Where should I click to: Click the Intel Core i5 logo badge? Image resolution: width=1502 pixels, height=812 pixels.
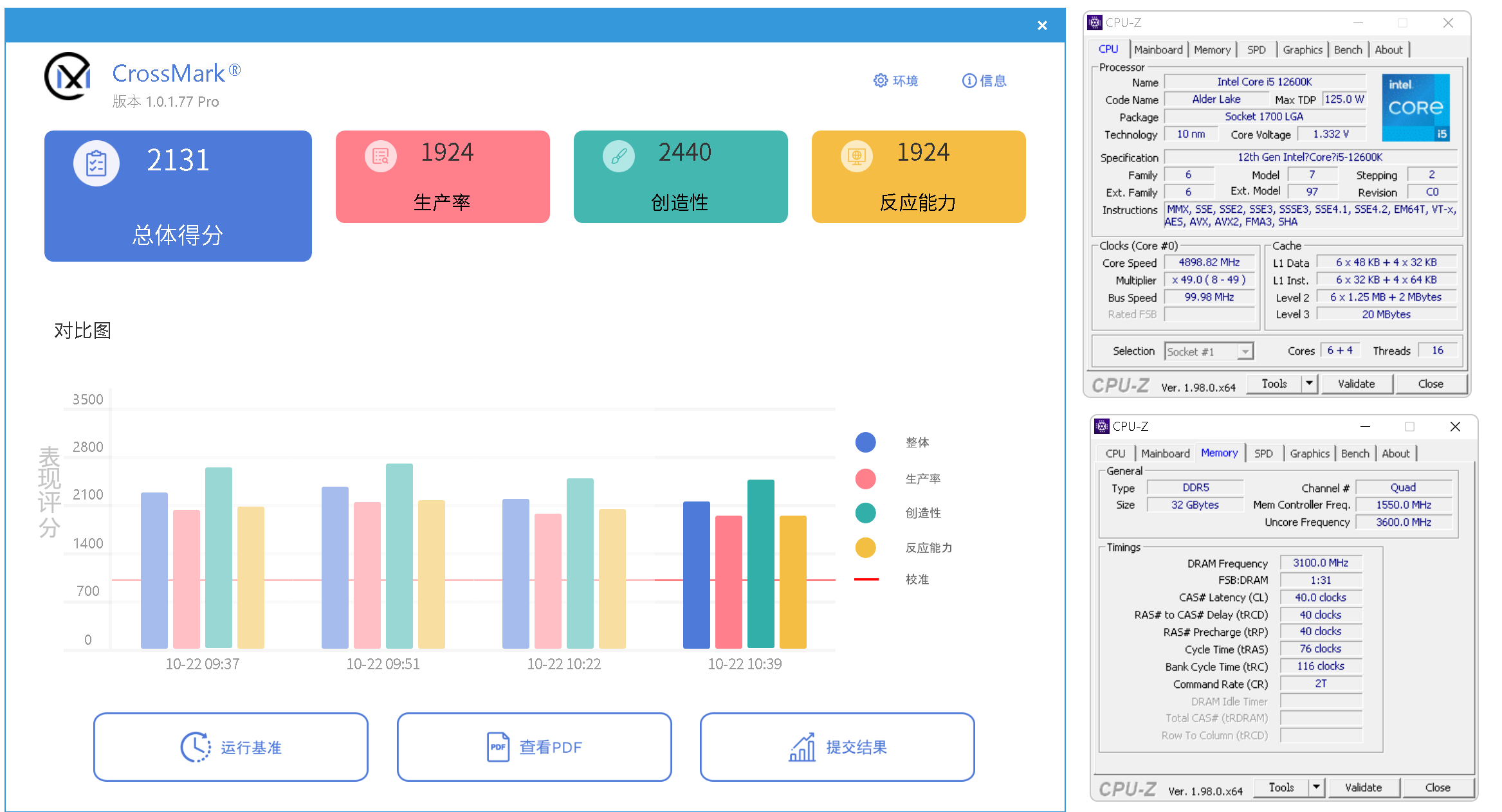(x=1416, y=107)
